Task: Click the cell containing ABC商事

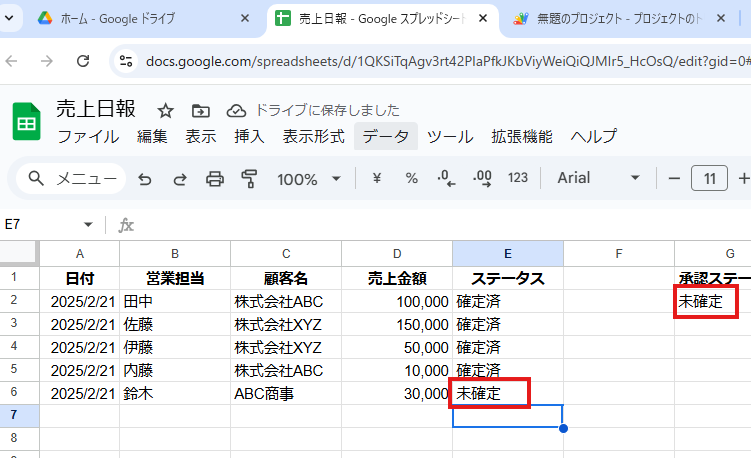Action: [x=286, y=393]
